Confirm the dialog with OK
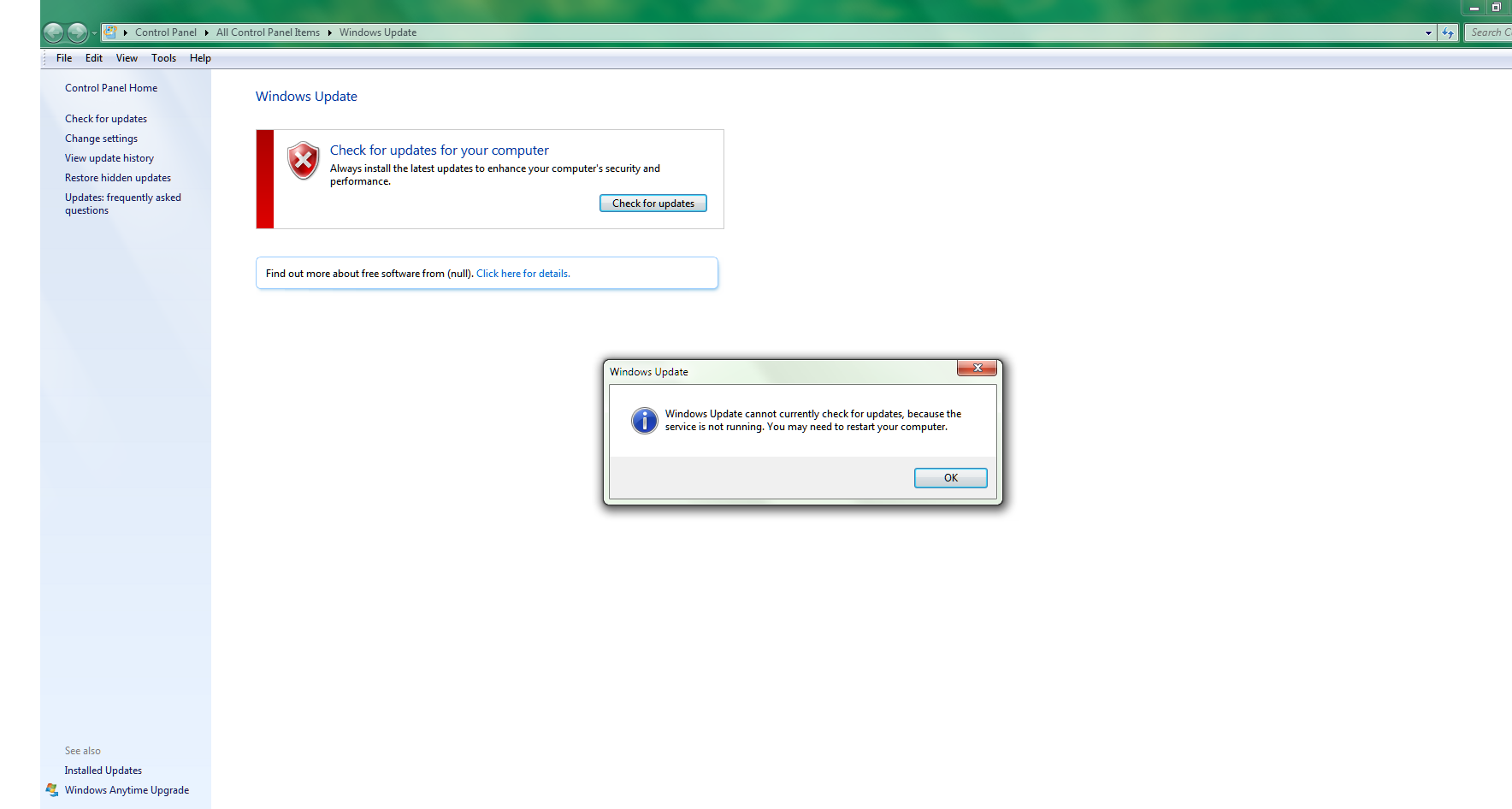The height and width of the screenshot is (809, 1512). pyautogui.click(x=951, y=478)
